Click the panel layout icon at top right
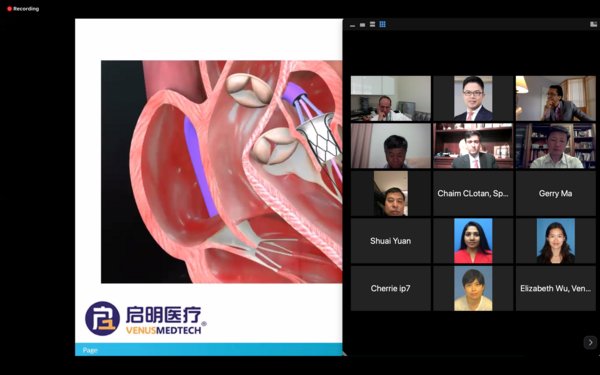Image resolution: width=600 pixels, height=375 pixels. [x=593, y=24]
